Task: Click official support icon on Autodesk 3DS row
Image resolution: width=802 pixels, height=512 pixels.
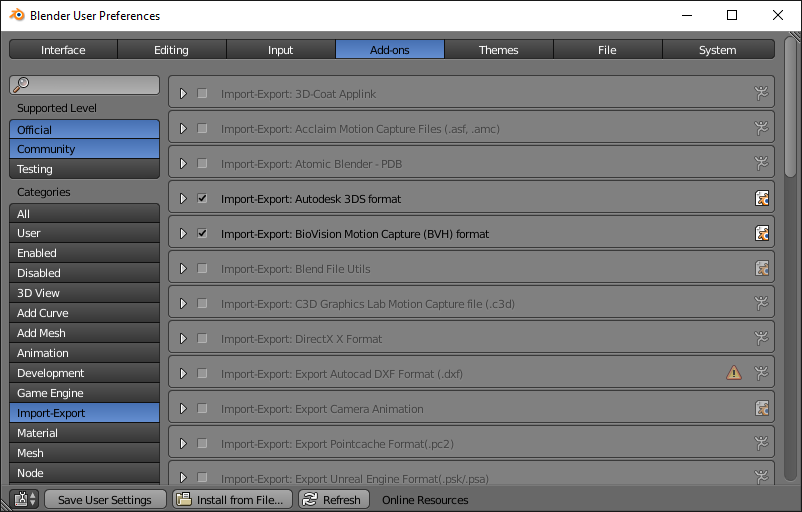Action: pyautogui.click(x=762, y=198)
